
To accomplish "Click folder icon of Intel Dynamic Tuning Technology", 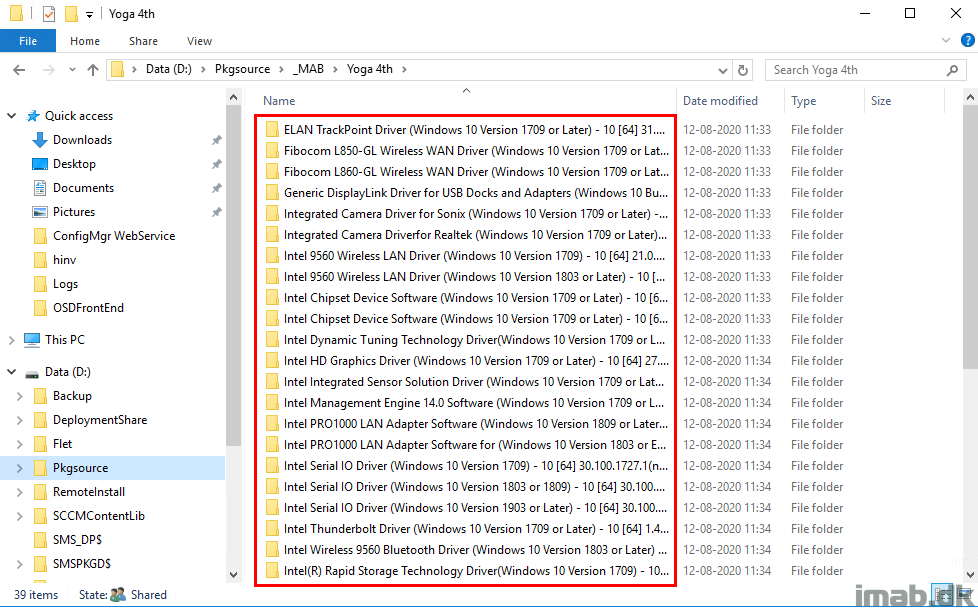I will pos(272,340).
